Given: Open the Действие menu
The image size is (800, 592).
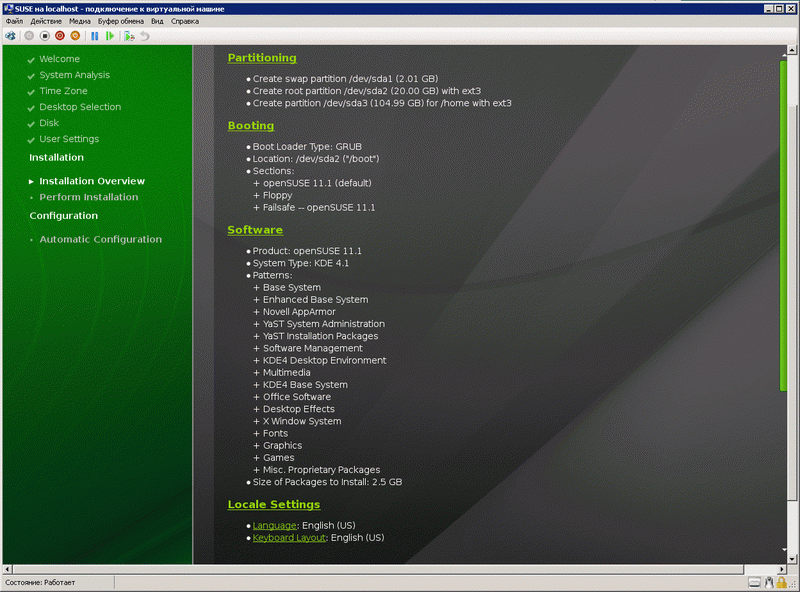Looking at the screenshot, I should (46, 21).
